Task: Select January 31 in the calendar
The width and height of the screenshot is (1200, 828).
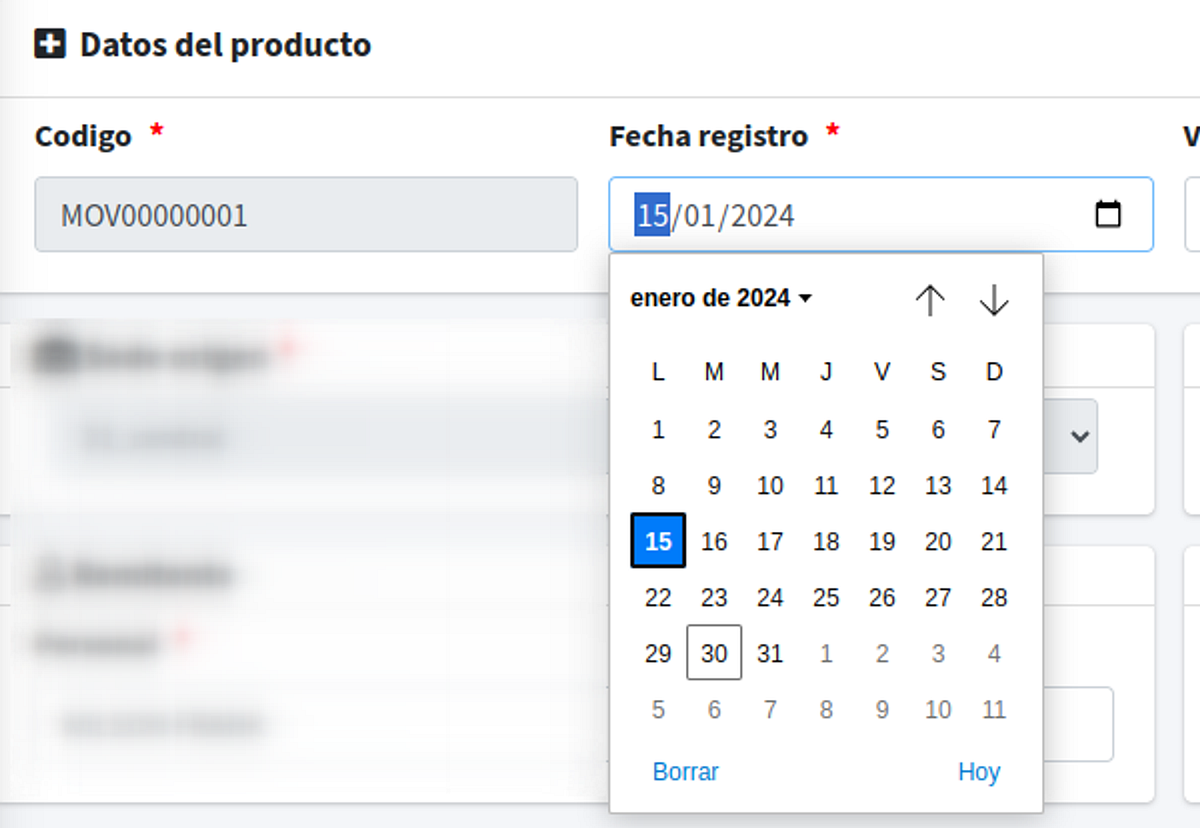Action: (769, 653)
